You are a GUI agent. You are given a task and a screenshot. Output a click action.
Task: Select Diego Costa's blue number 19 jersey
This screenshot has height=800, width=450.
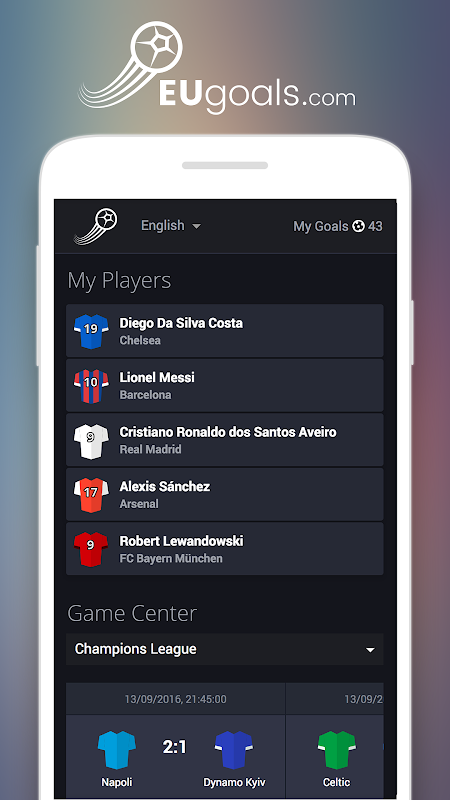[x=91, y=331]
